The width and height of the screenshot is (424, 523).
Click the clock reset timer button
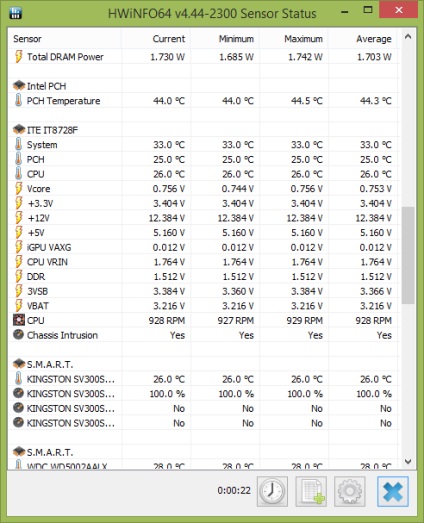[x=272, y=491]
